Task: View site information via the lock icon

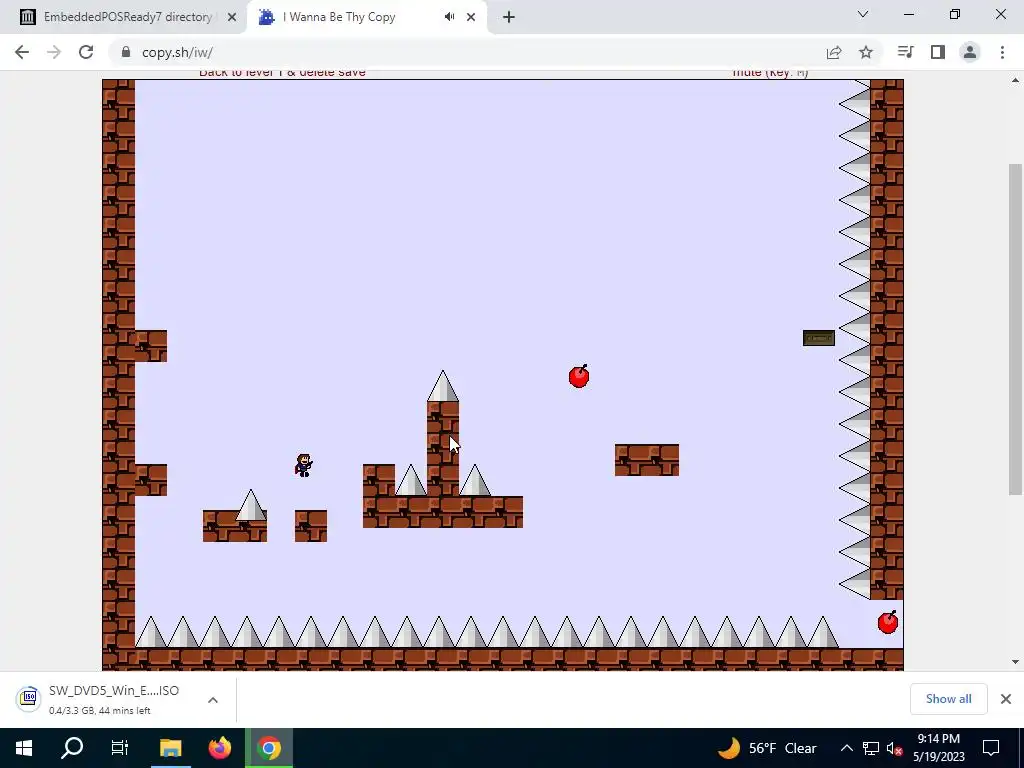Action: tap(126, 52)
